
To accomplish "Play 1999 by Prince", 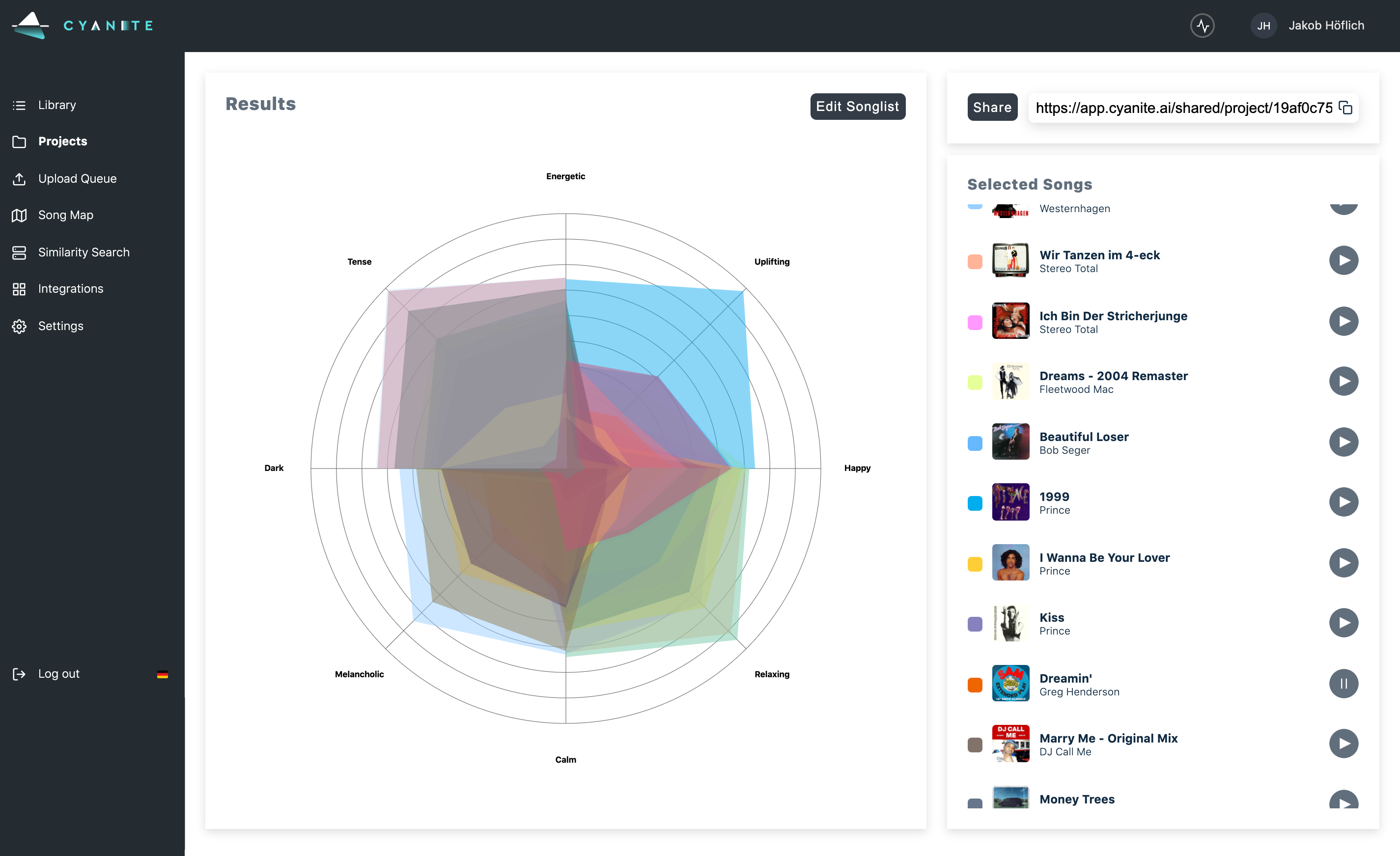I will (1343, 502).
